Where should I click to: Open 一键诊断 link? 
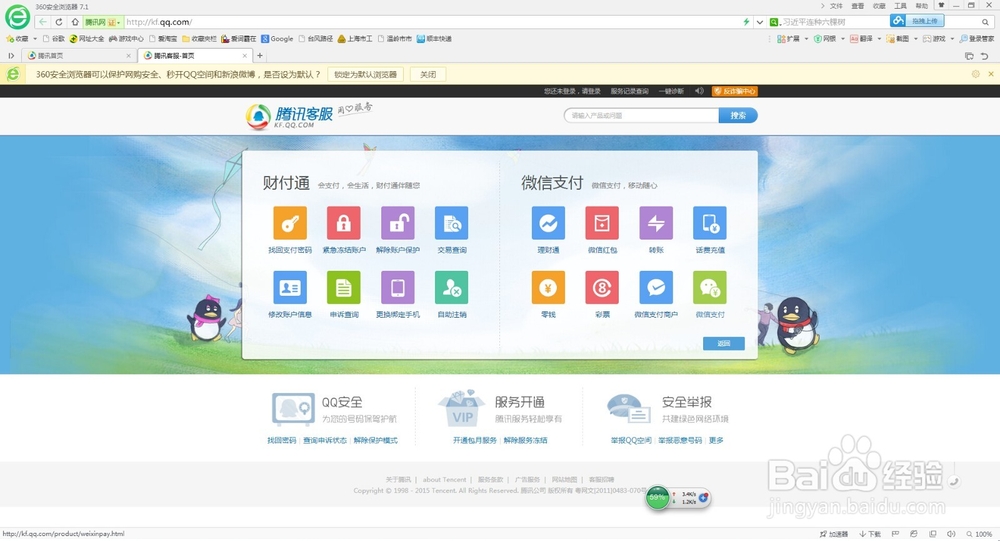[x=671, y=91]
